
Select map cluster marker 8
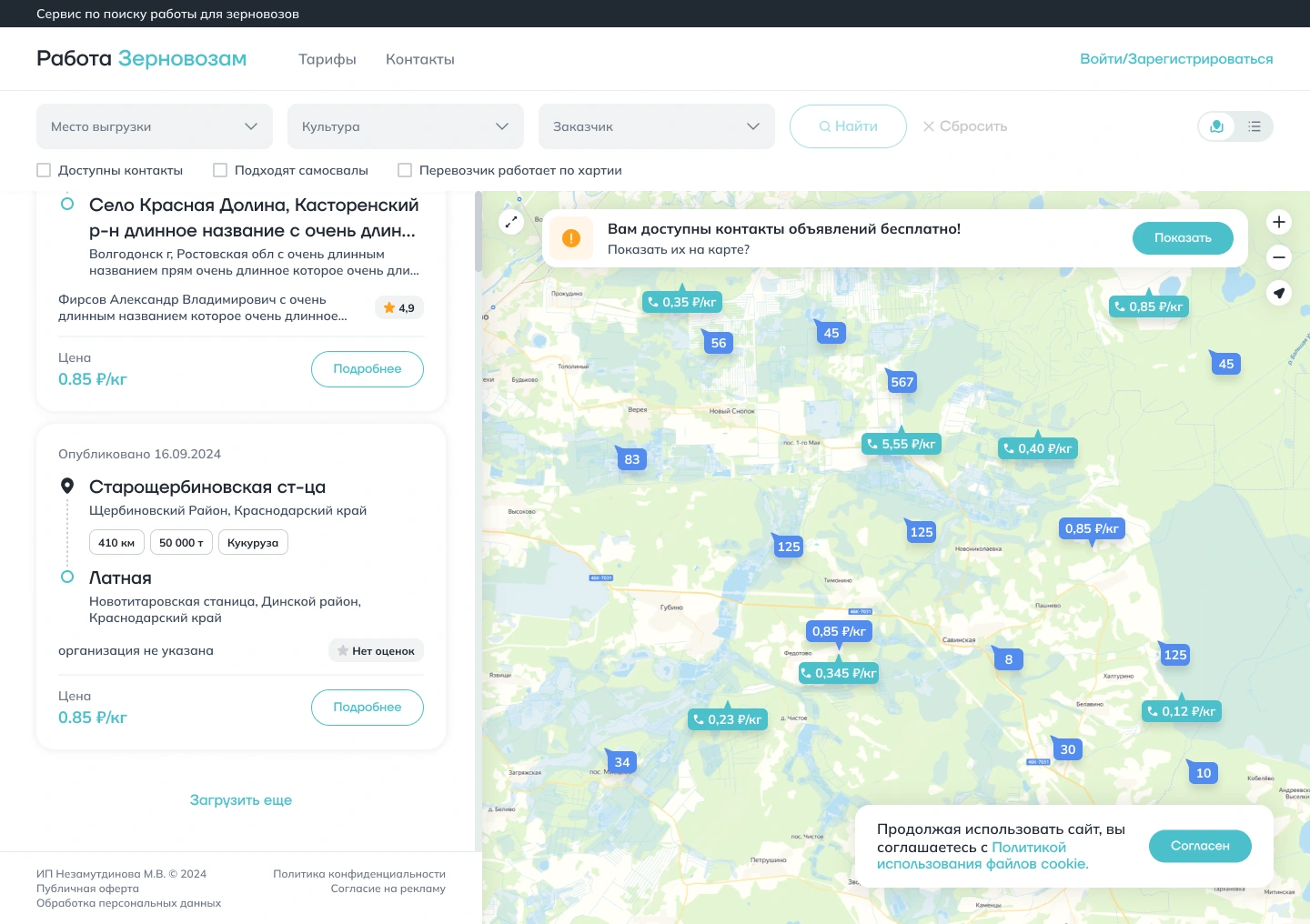(1009, 659)
